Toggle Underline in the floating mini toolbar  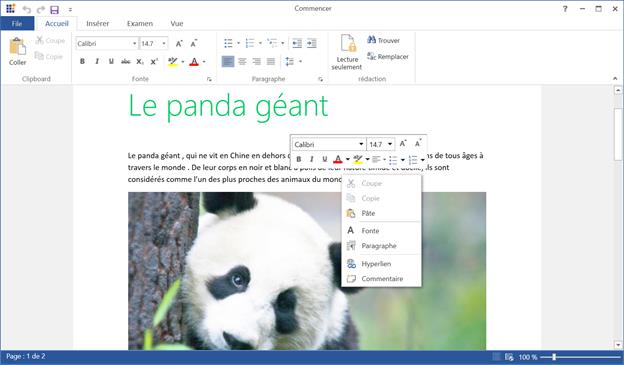[x=325, y=159]
